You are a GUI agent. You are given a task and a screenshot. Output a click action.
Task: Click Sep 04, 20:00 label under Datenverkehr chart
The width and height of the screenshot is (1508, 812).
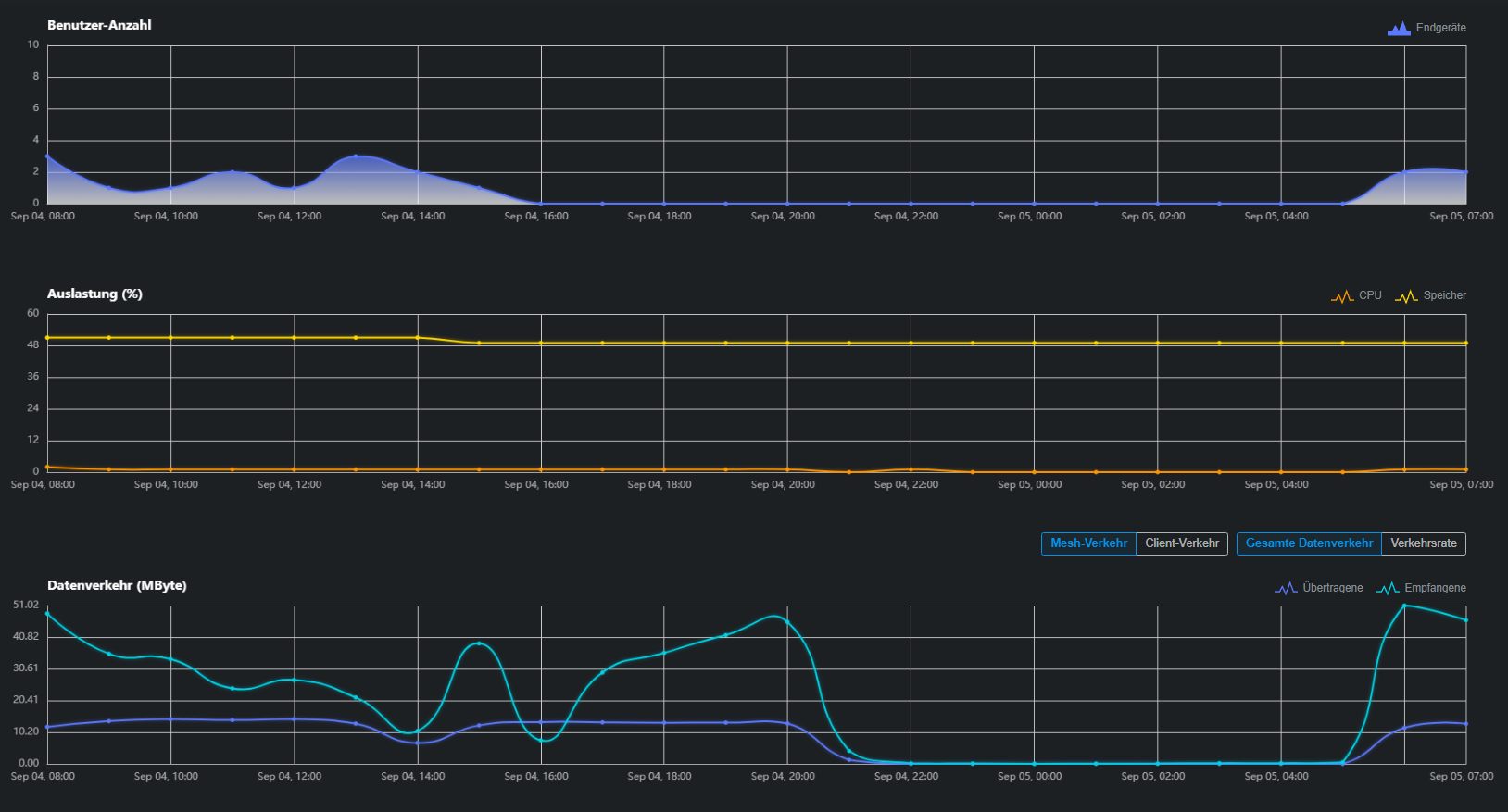(783, 776)
